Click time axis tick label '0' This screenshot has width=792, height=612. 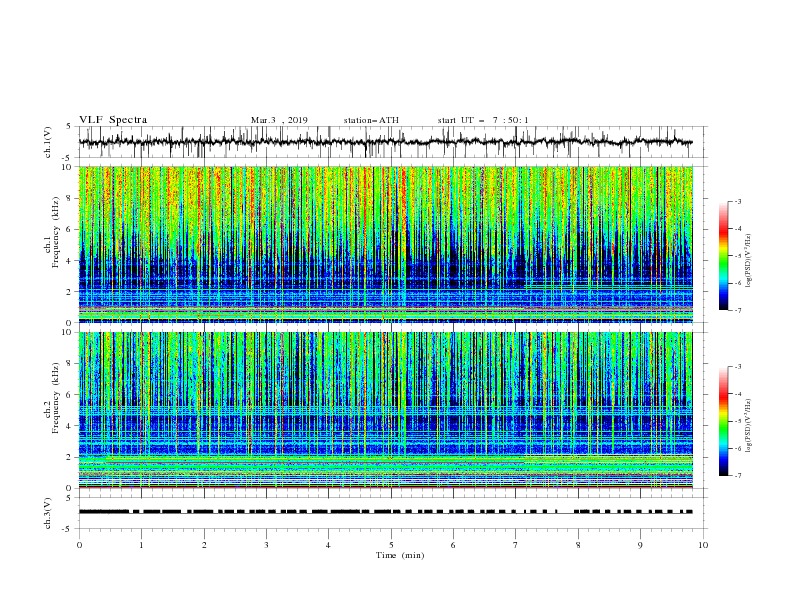click(79, 545)
